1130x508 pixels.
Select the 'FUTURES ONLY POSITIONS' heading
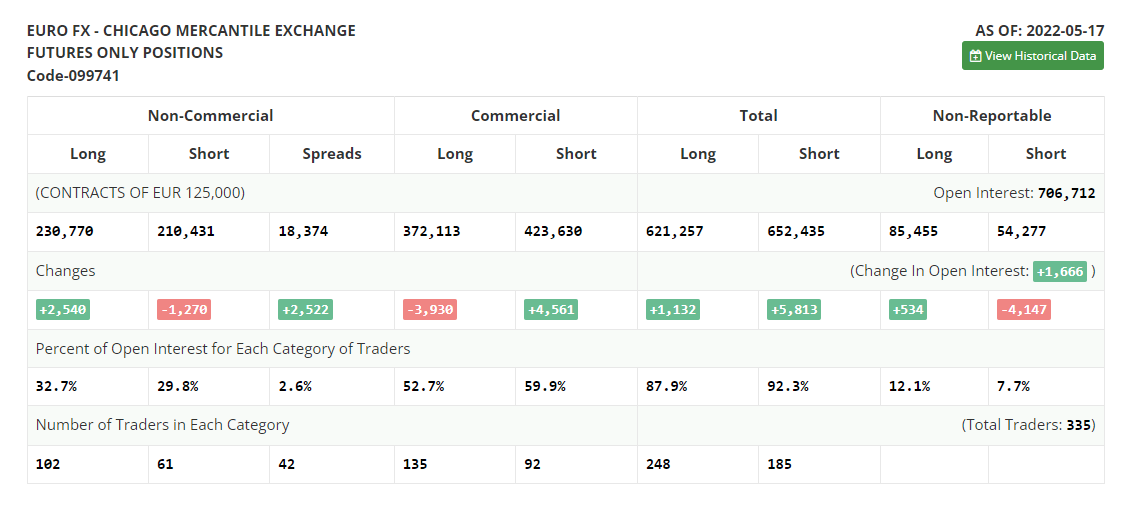click(125, 53)
